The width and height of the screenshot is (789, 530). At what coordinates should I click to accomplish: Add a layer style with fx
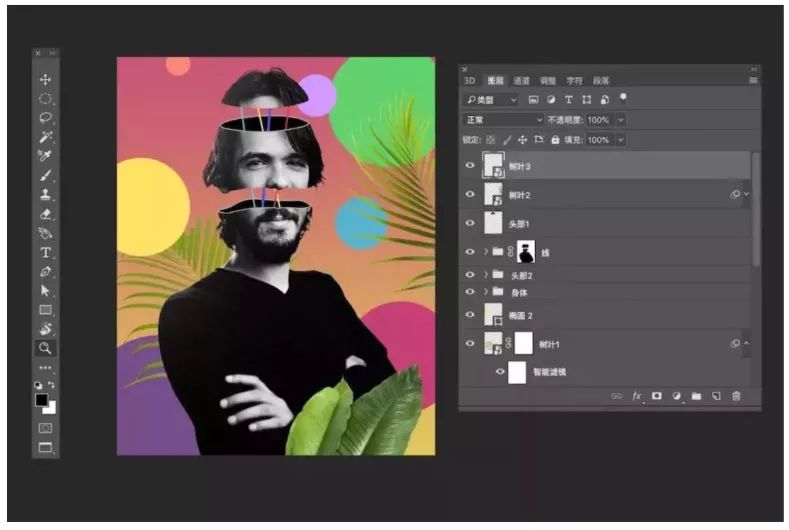coord(637,396)
